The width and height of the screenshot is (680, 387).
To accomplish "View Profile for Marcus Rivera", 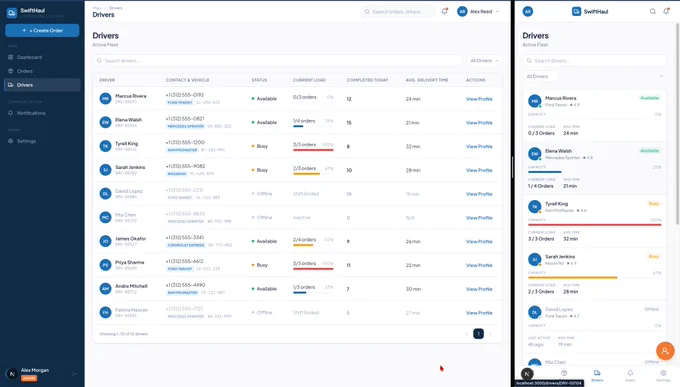I will (x=479, y=99).
